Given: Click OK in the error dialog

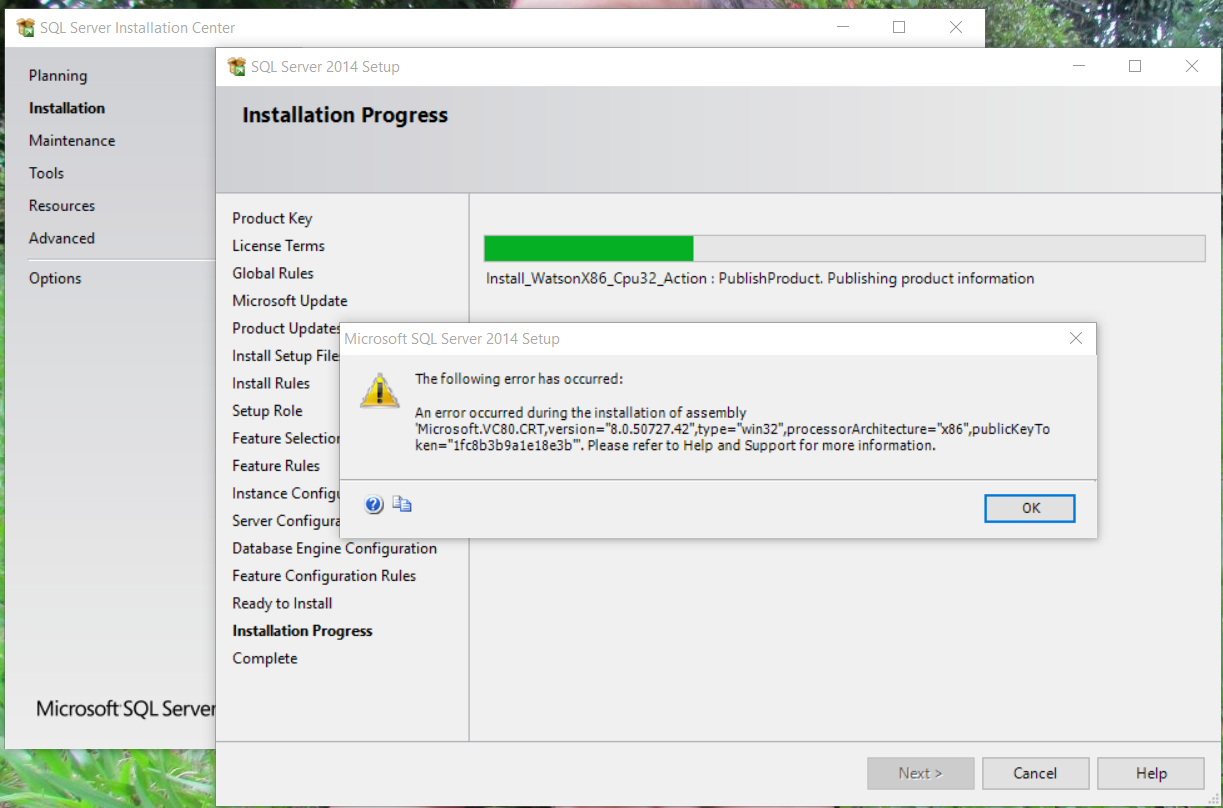Looking at the screenshot, I should [1030, 508].
